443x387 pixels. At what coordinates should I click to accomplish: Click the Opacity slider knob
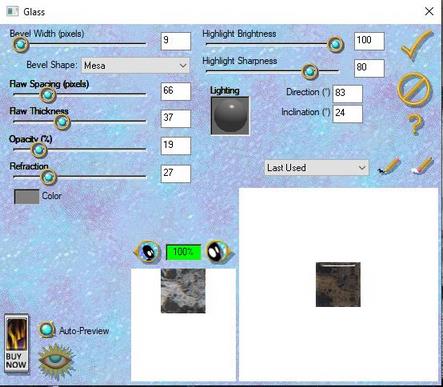click(x=39, y=150)
